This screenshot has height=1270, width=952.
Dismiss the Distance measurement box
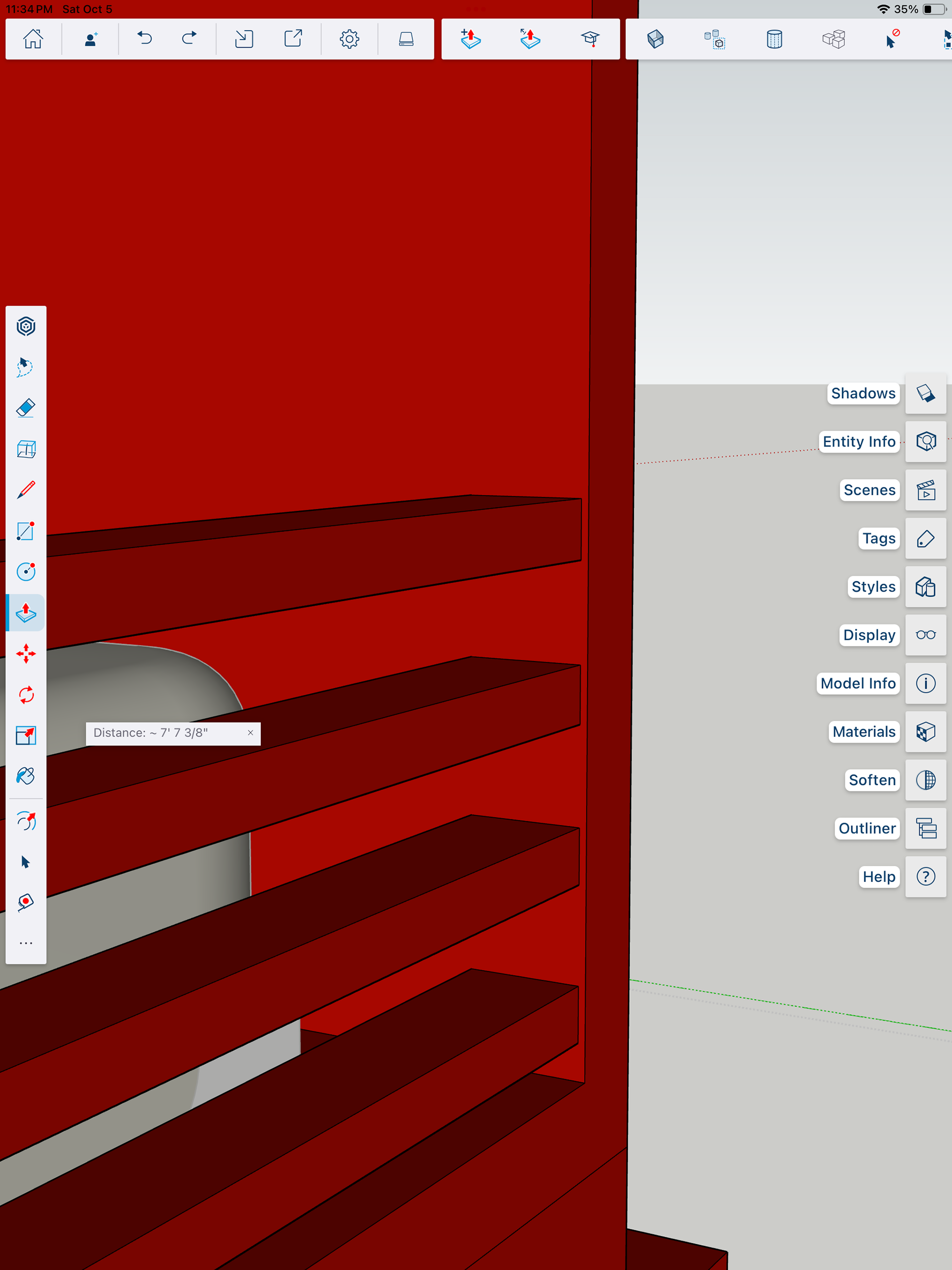point(250,732)
